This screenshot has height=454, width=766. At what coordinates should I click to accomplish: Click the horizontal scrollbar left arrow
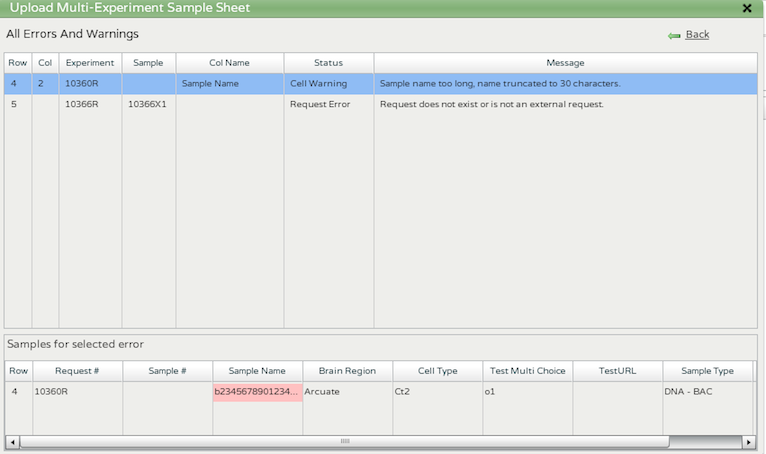pos(12,442)
